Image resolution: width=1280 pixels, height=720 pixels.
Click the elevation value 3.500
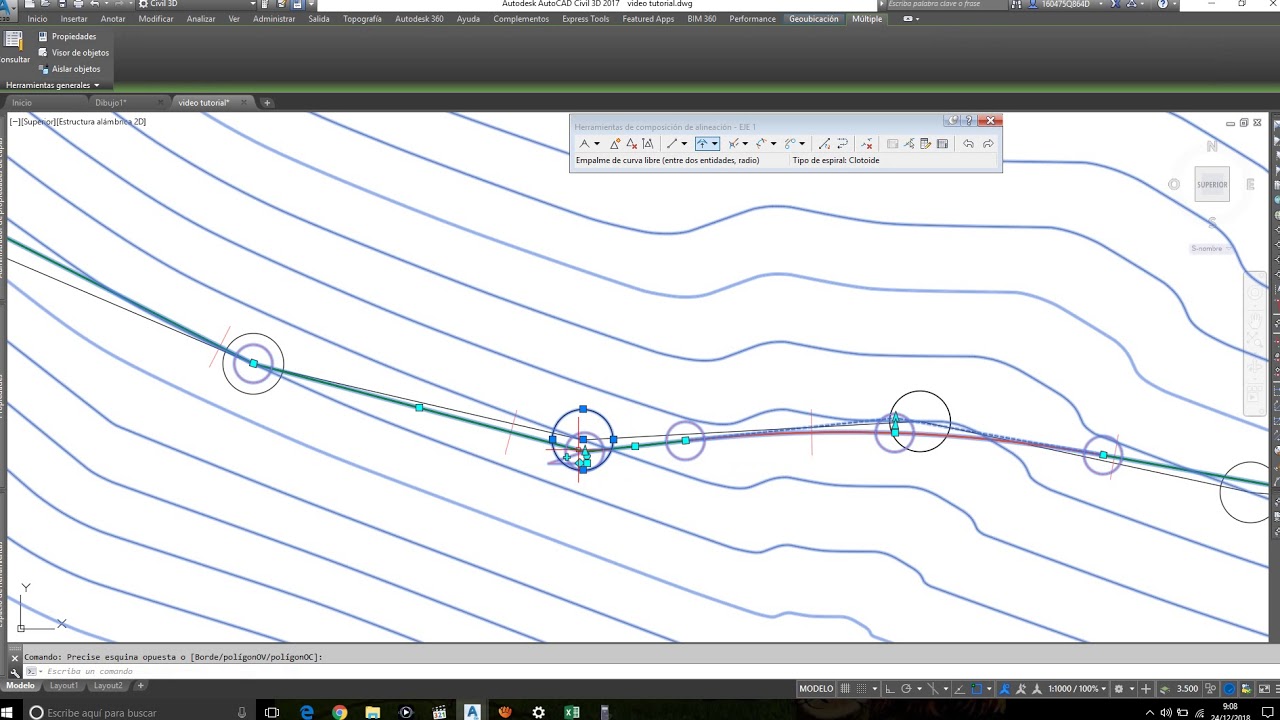(x=1188, y=688)
